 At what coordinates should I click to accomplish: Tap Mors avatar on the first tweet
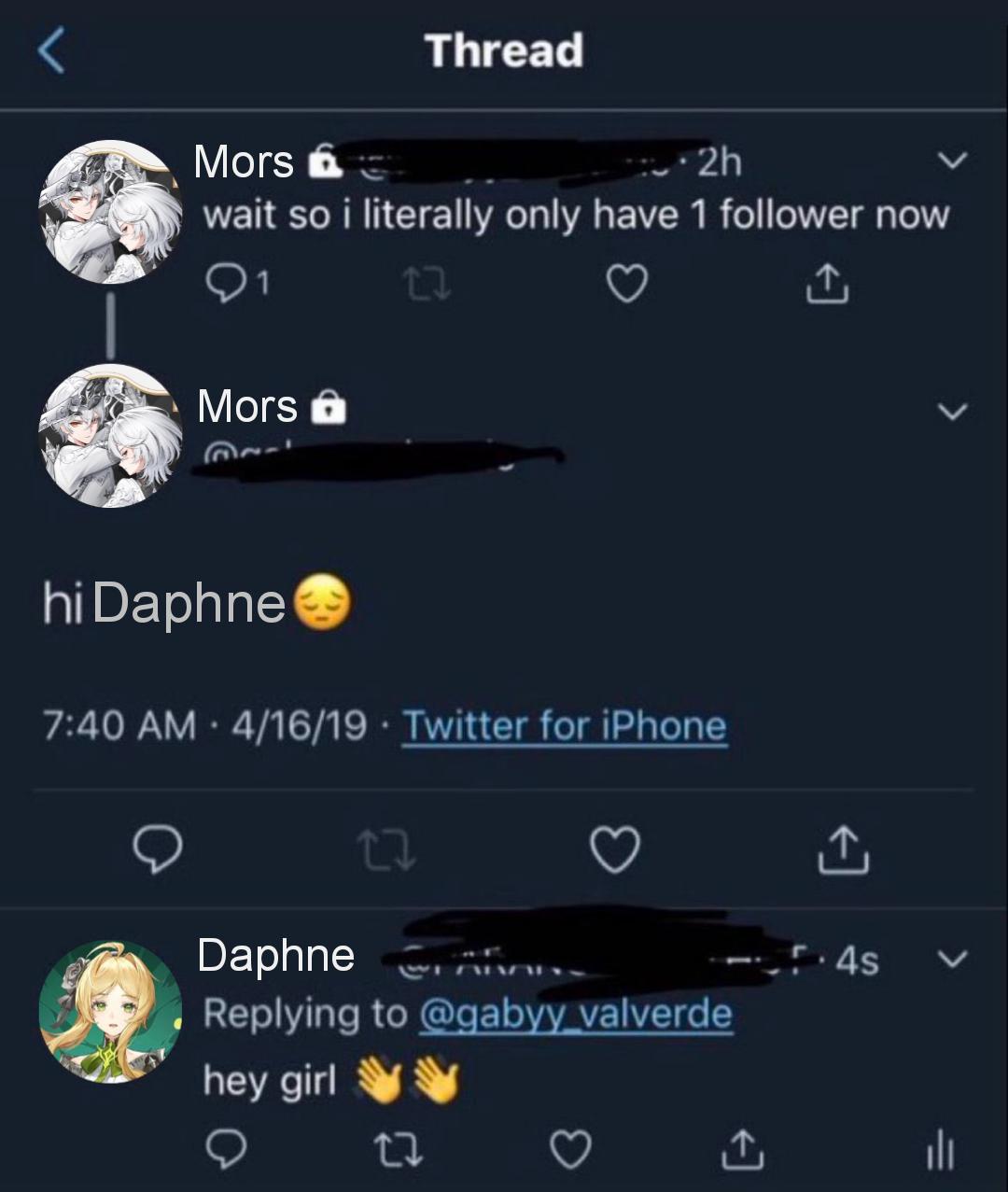pyautogui.click(x=110, y=212)
